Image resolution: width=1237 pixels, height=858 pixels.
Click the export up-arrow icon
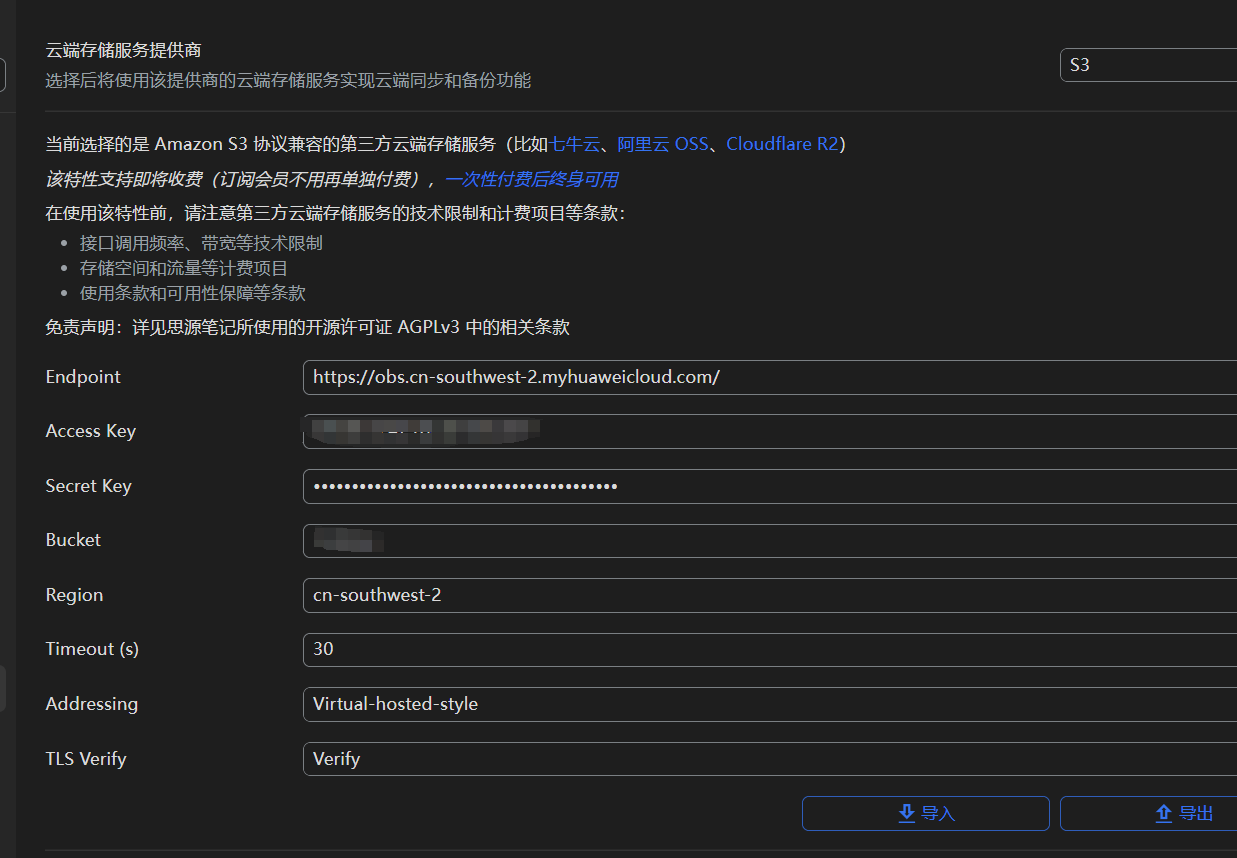click(1164, 813)
